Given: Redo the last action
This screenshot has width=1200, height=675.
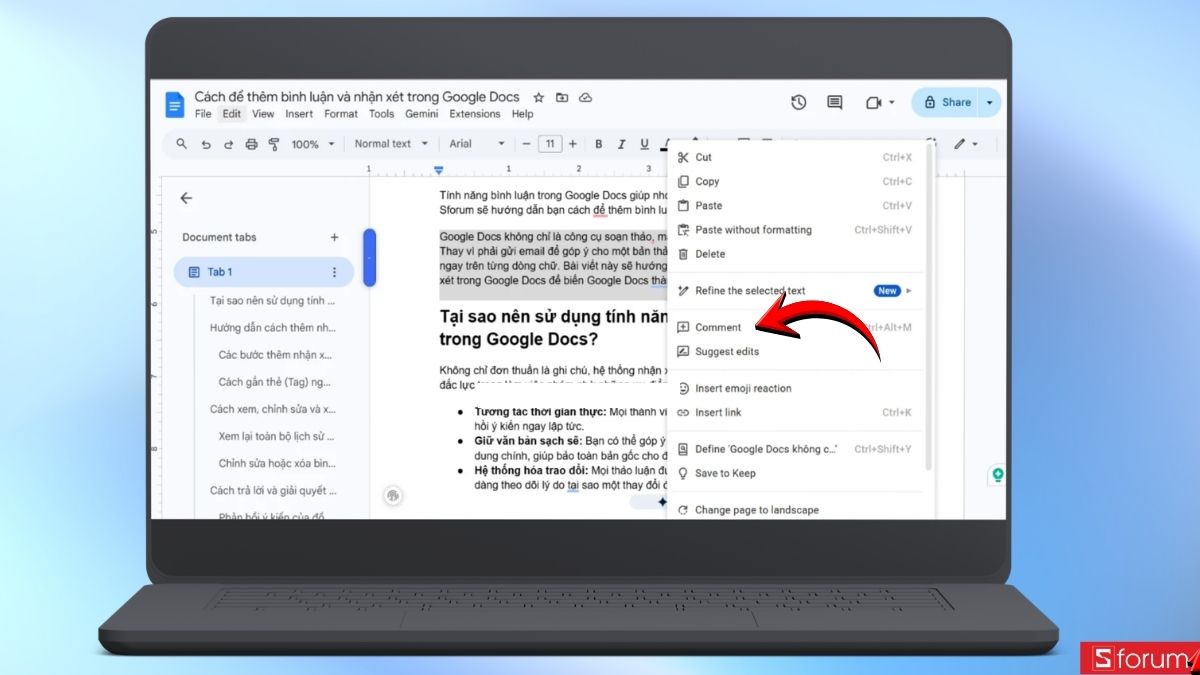Looking at the screenshot, I should pyautogui.click(x=228, y=144).
